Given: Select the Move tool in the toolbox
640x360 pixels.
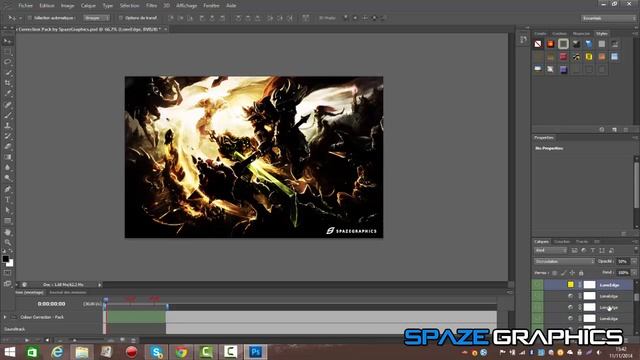Looking at the screenshot, I should pos(8,41).
